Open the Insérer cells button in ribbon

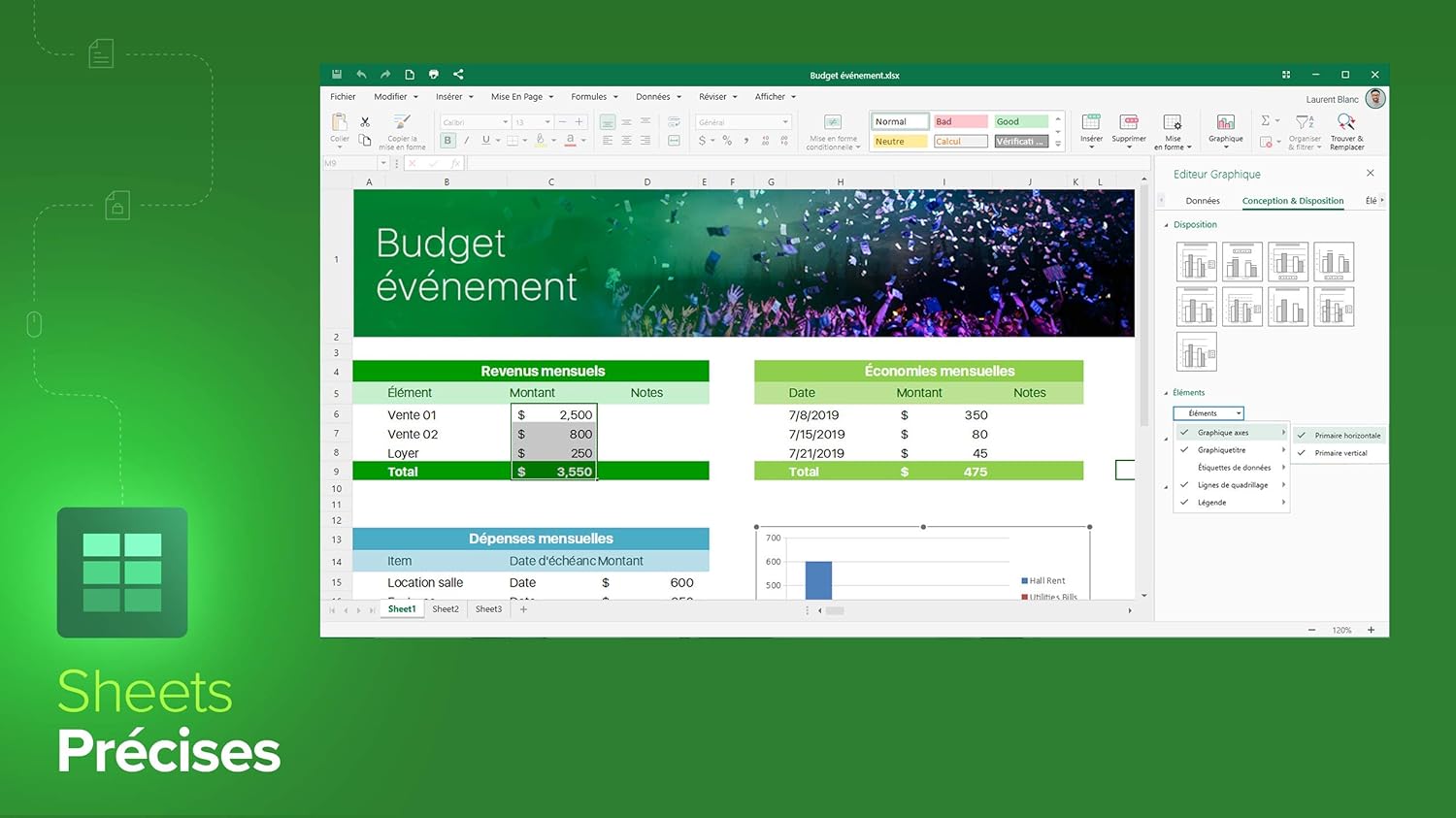coord(1091,130)
